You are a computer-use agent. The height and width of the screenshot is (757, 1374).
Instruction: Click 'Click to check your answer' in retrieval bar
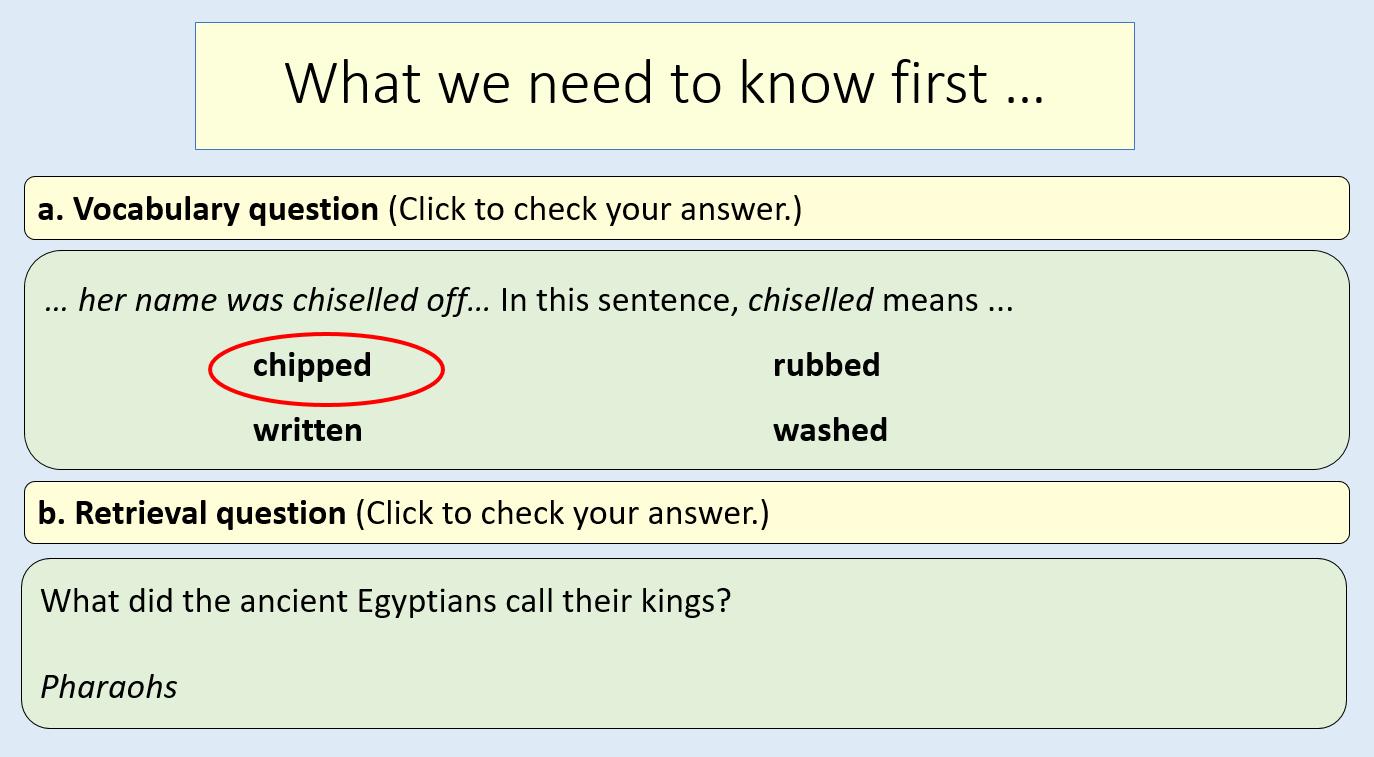pos(562,513)
